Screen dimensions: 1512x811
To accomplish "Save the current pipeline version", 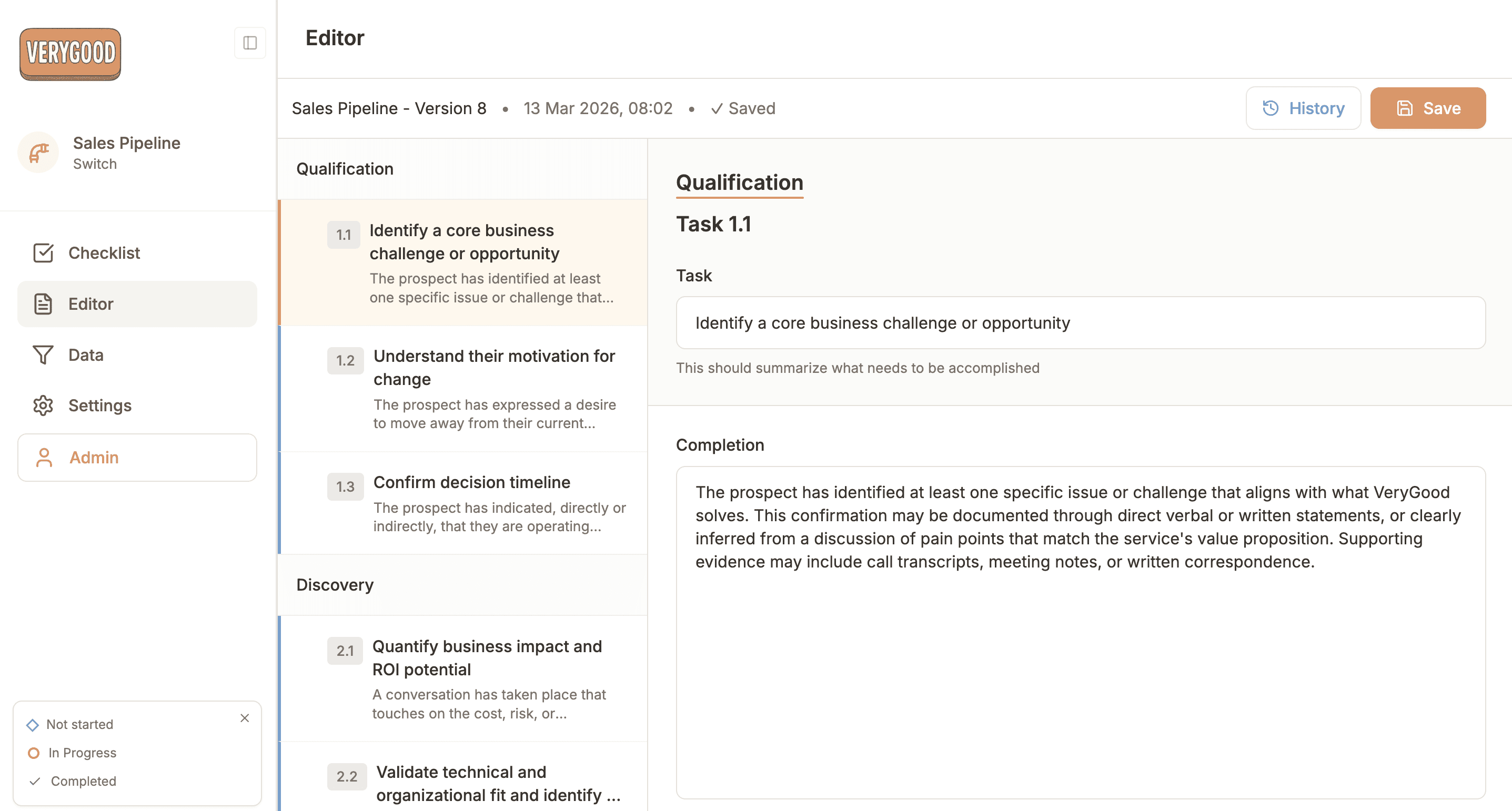I will coord(1427,108).
